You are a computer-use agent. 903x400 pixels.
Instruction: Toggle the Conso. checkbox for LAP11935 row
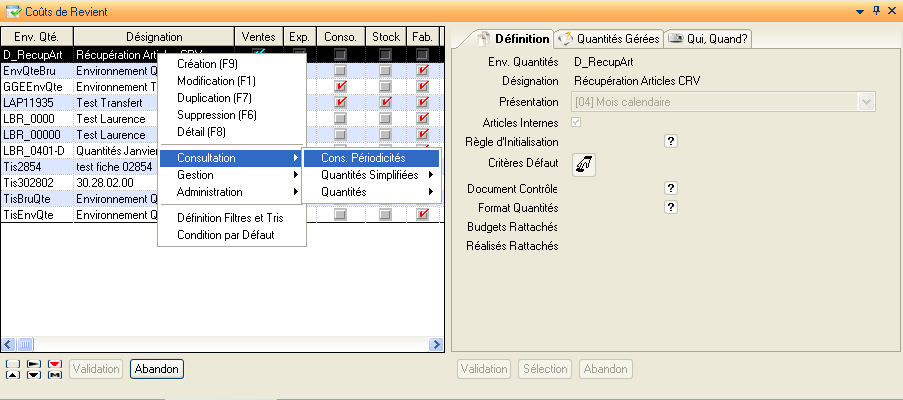coord(341,103)
